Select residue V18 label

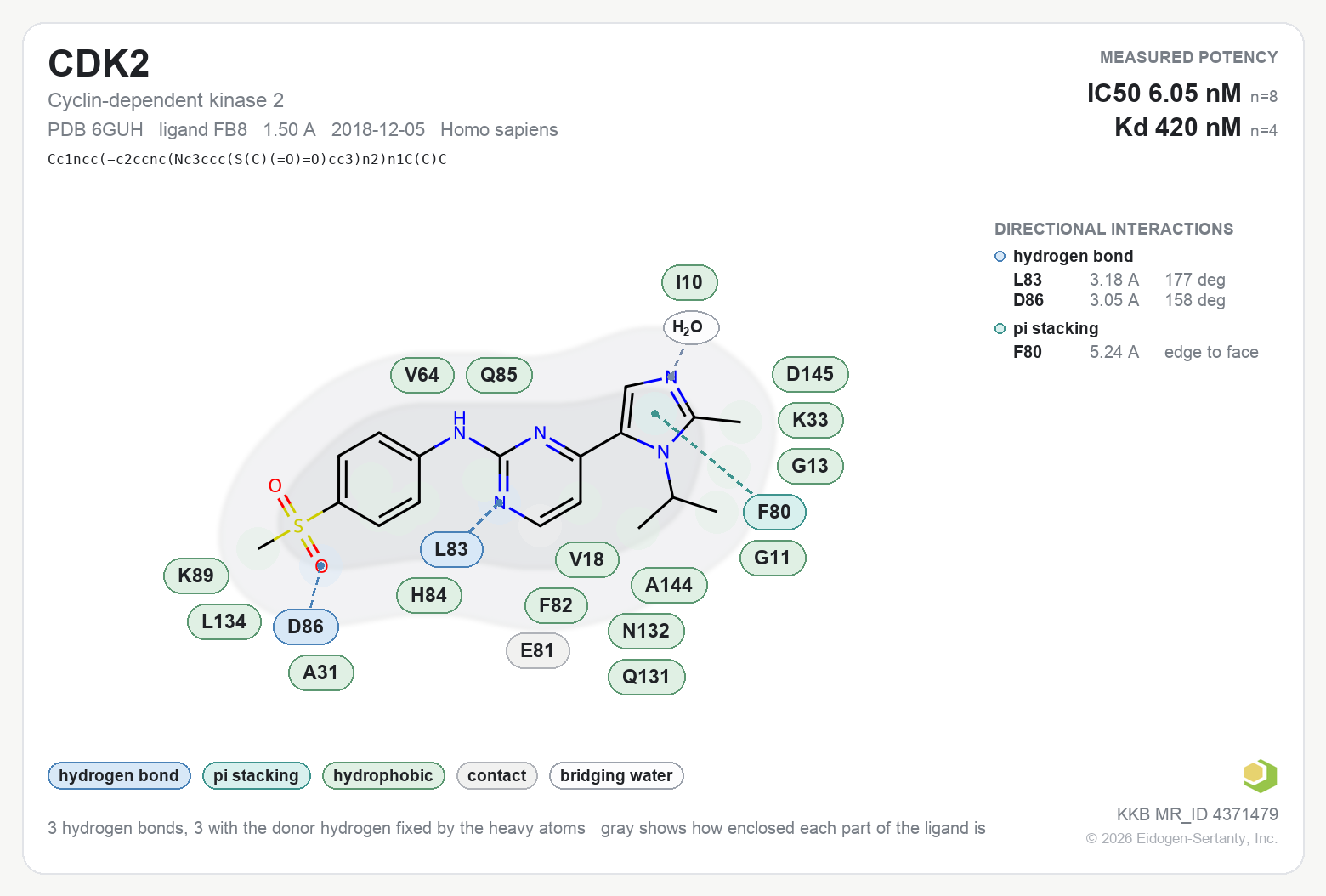(x=587, y=559)
